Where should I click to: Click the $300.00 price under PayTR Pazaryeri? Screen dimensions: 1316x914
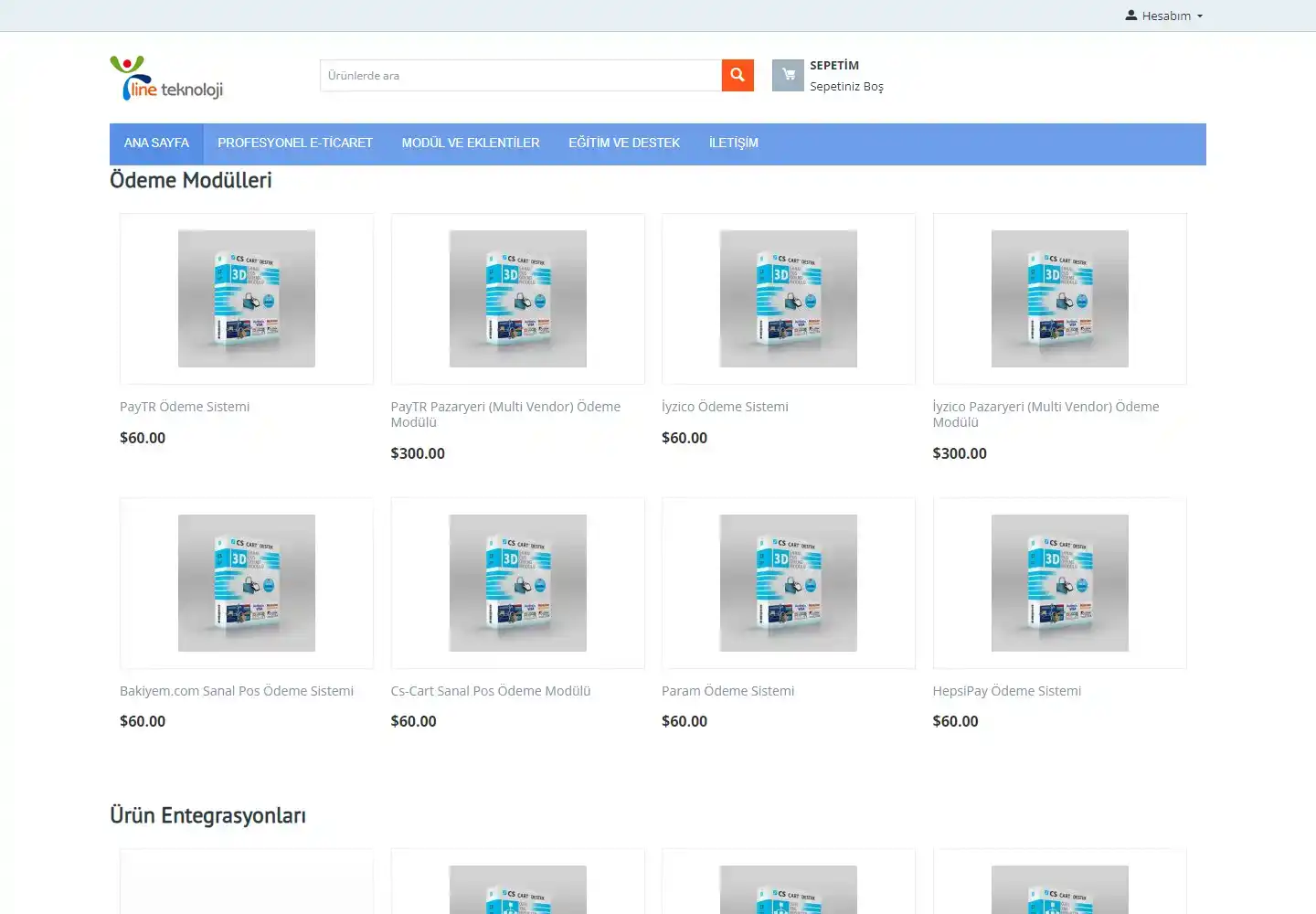418,453
